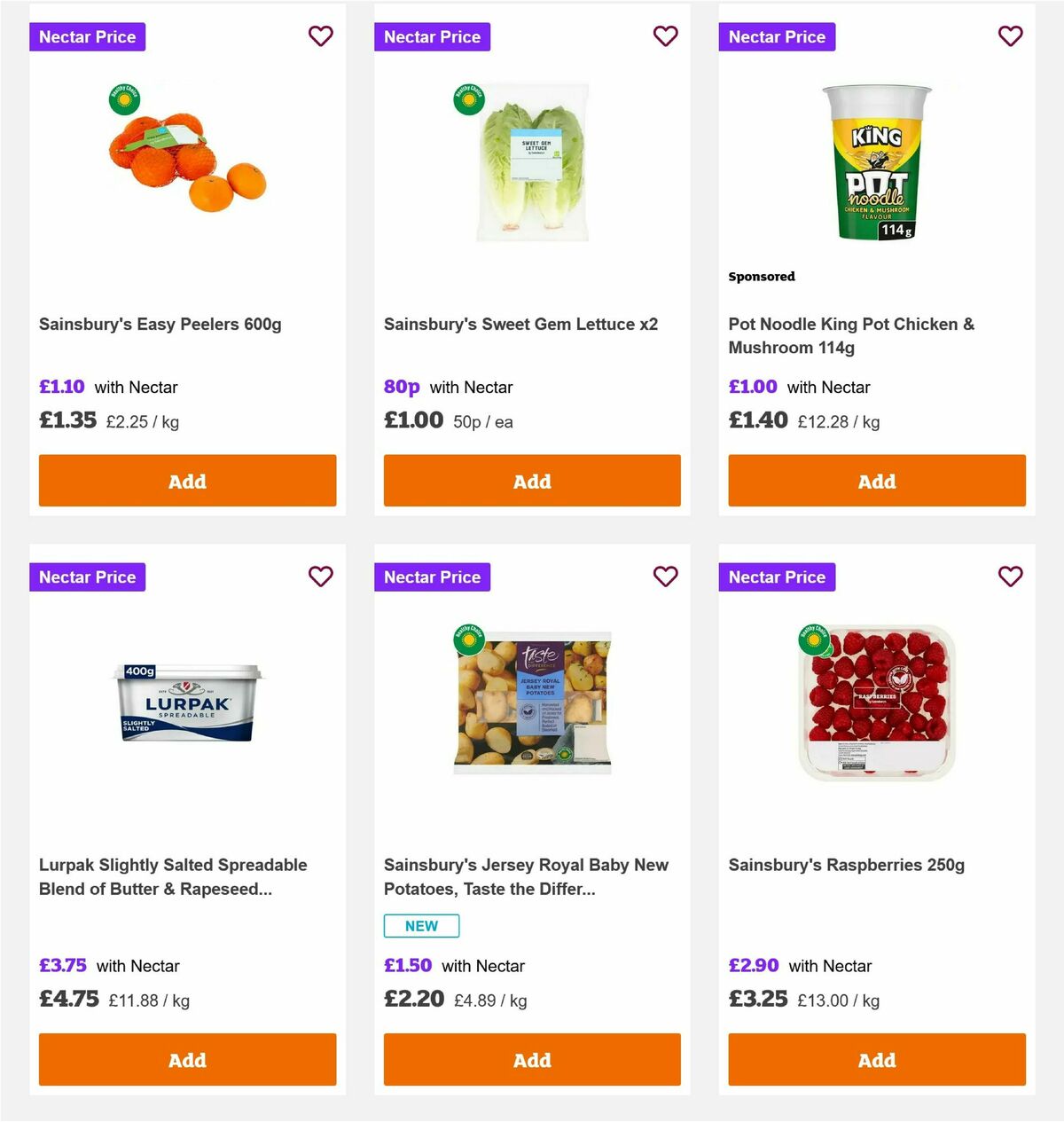Click the heart icon on Sainsbury's Easy Peelers

click(x=321, y=35)
